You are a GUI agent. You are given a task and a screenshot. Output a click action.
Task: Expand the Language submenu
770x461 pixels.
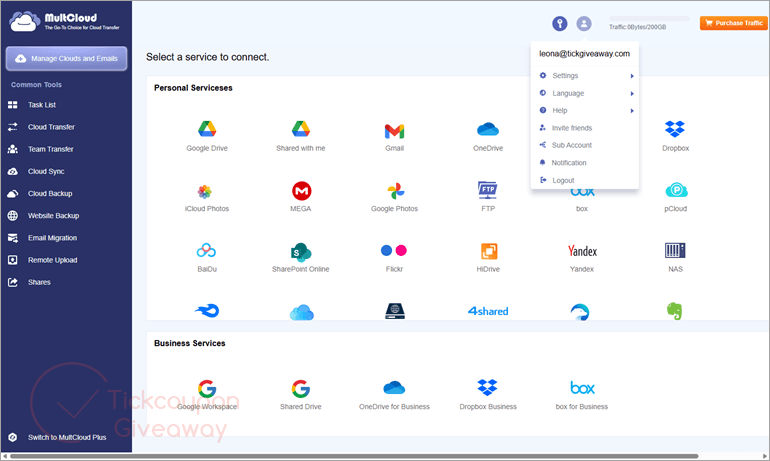(x=585, y=93)
